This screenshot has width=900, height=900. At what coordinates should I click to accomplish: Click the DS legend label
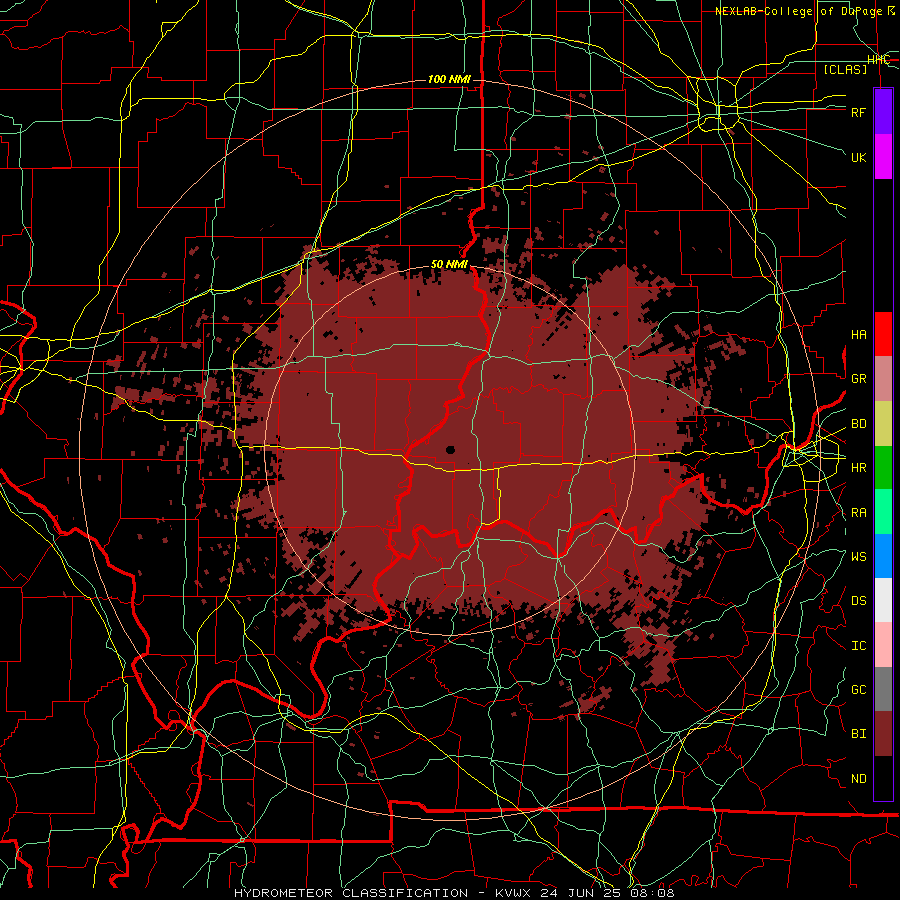859,601
